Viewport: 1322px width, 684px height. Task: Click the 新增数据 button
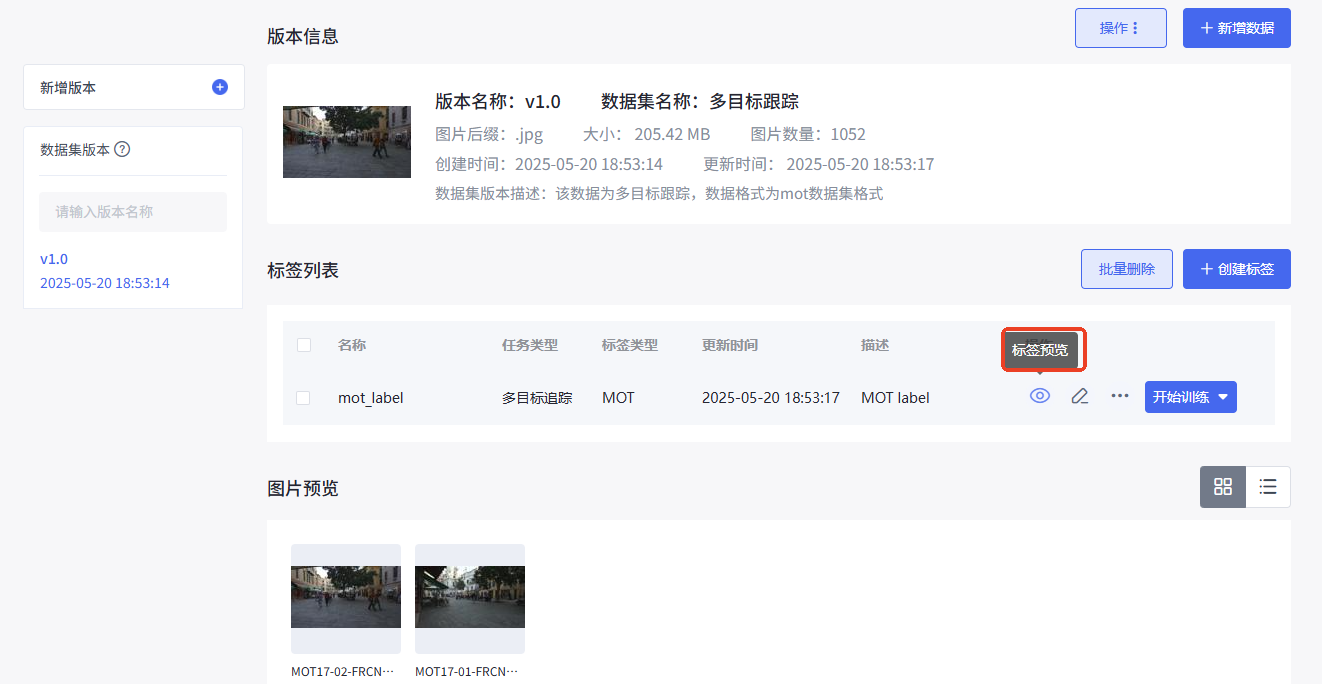pos(1237,28)
